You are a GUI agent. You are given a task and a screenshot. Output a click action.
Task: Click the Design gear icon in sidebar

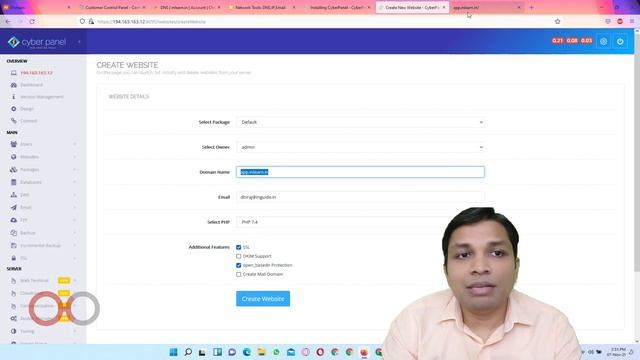[13, 109]
